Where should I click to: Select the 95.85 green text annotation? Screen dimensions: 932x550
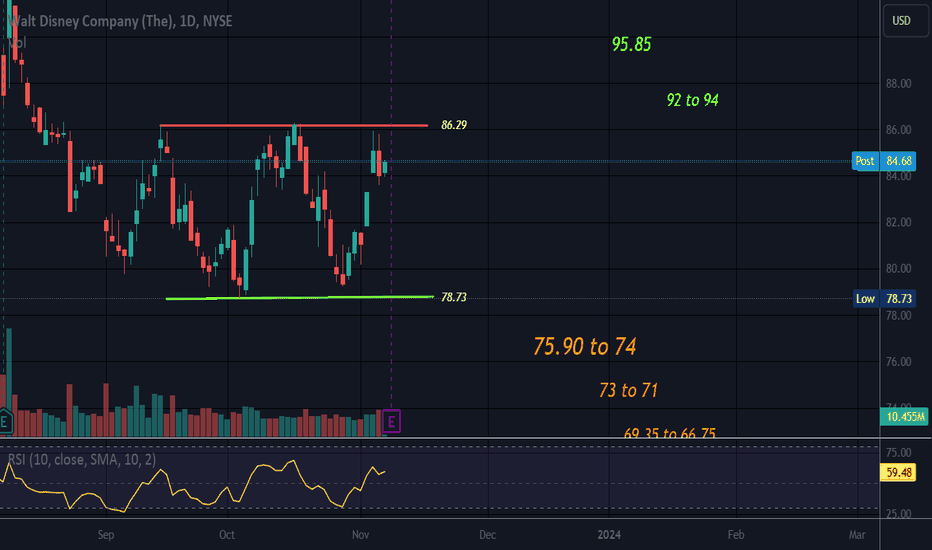(631, 44)
